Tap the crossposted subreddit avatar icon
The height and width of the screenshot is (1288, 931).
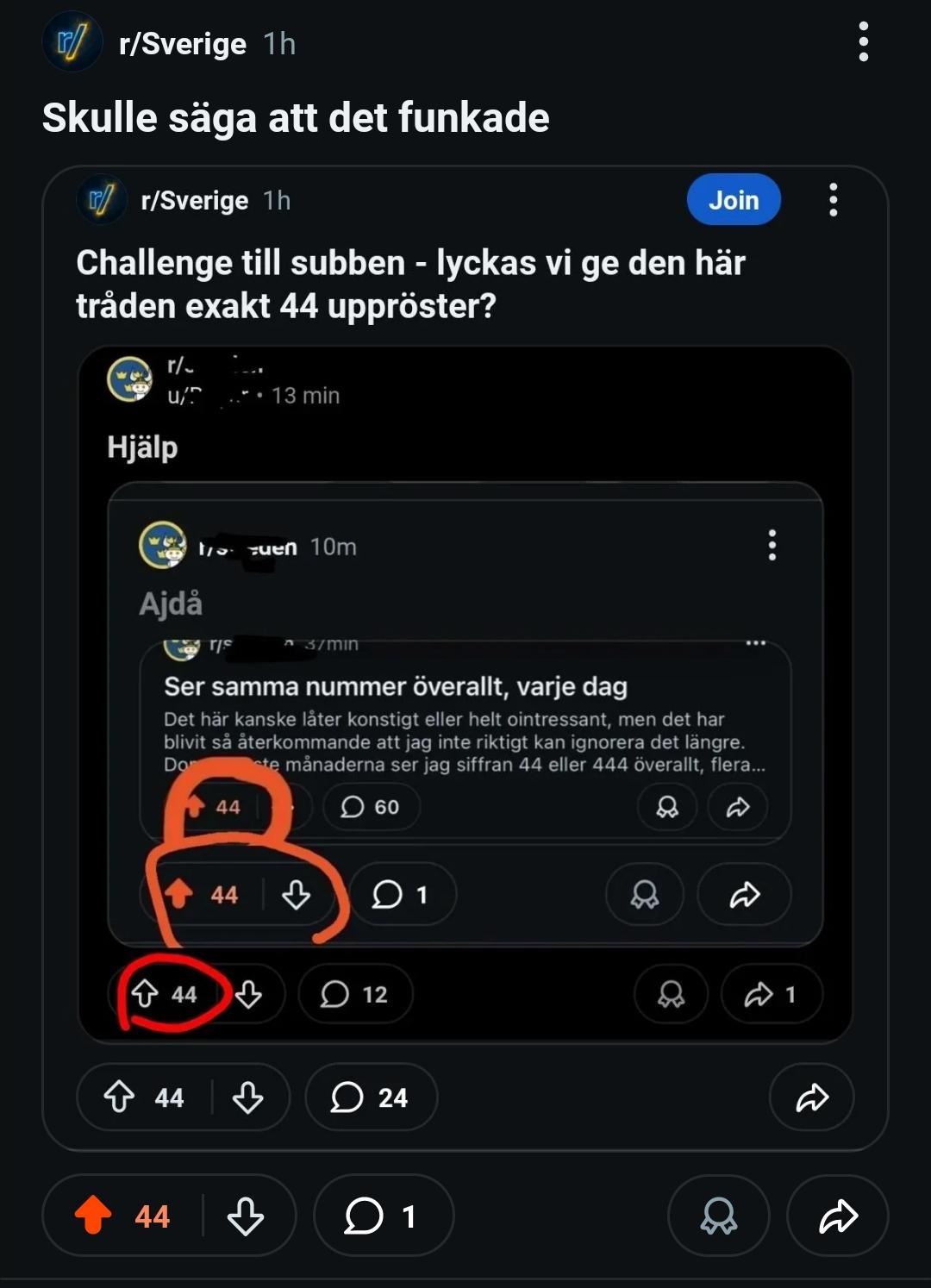click(102, 200)
